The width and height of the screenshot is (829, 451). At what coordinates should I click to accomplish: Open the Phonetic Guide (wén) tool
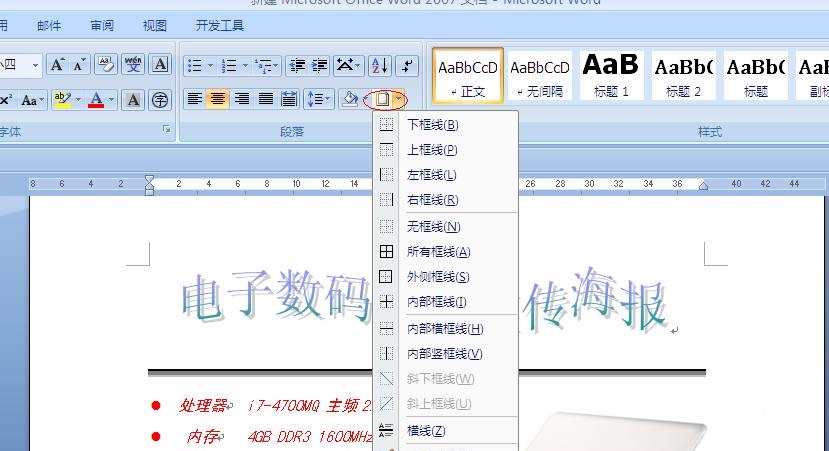[133, 66]
